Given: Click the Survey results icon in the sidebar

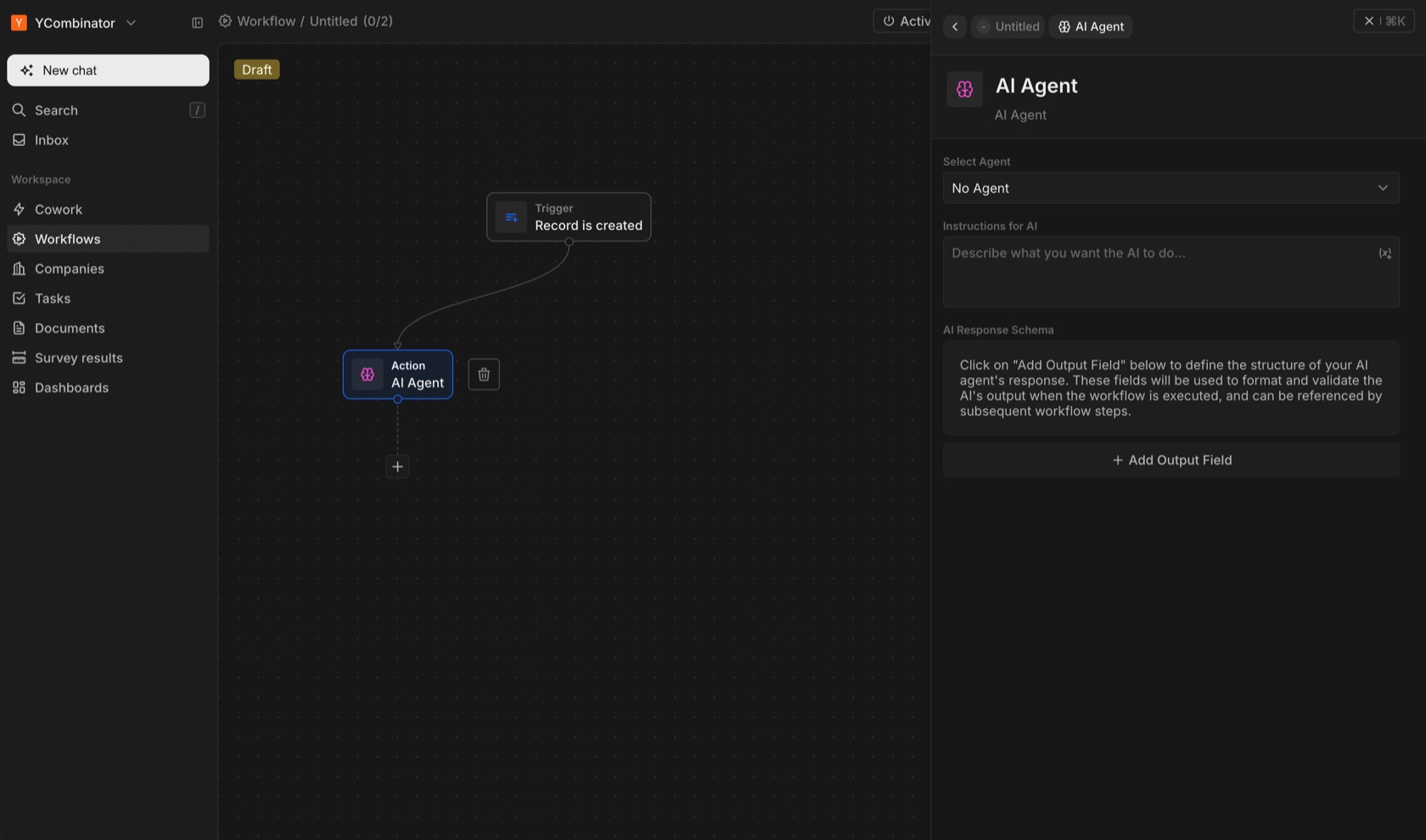Looking at the screenshot, I should pos(19,358).
